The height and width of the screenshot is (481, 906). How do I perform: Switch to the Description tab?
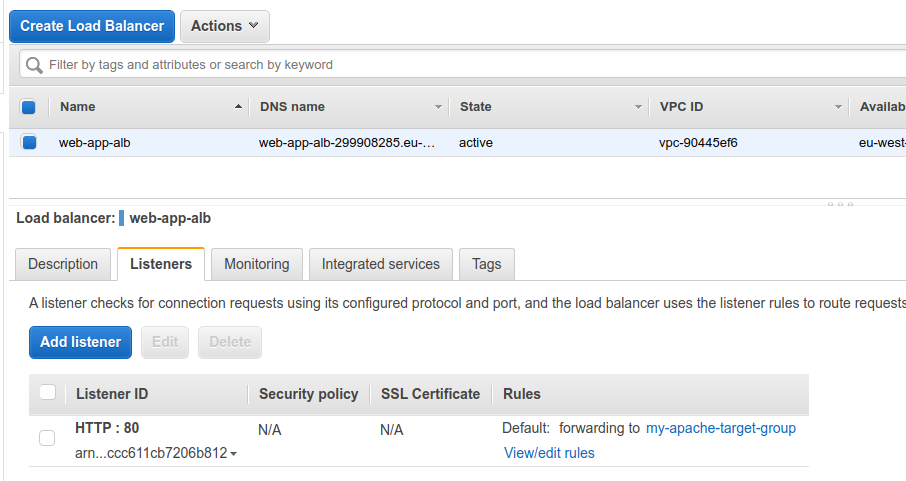coord(63,264)
